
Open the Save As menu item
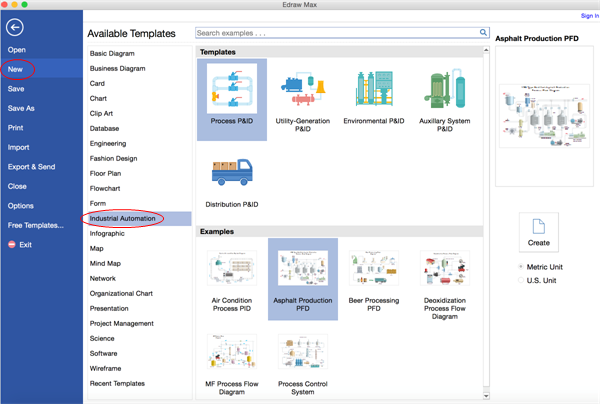tap(21, 108)
